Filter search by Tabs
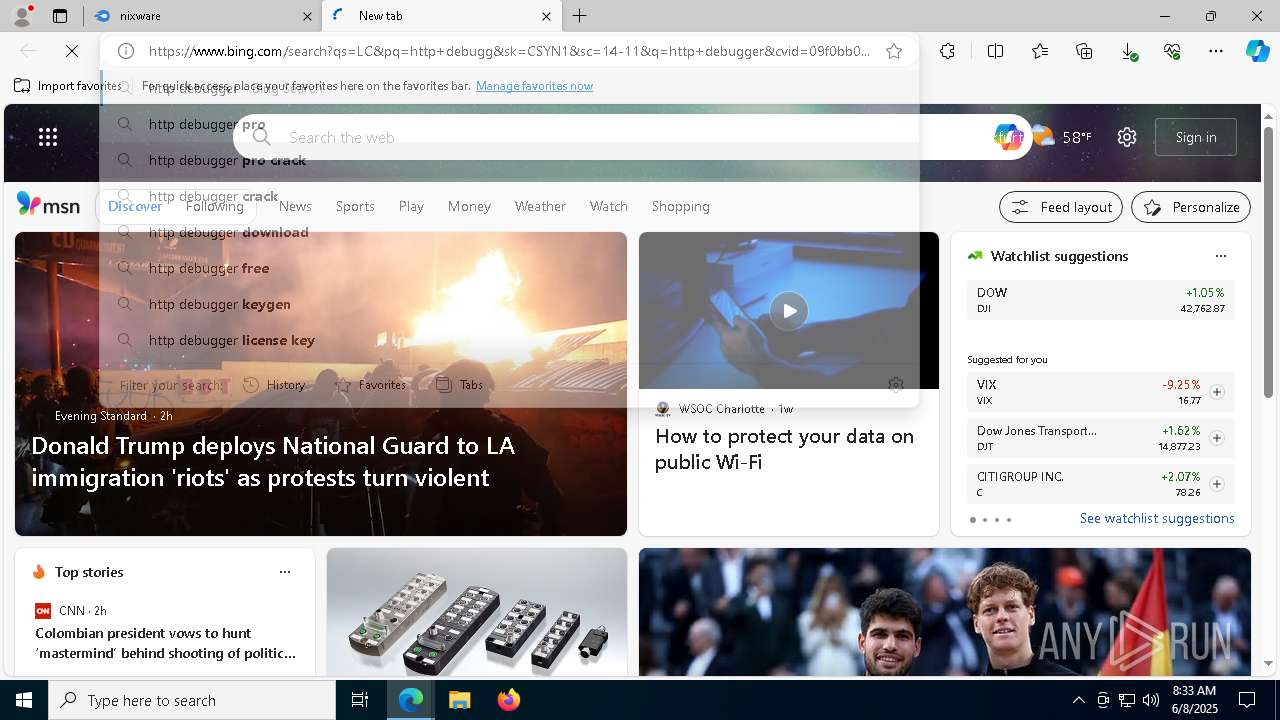The width and height of the screenshot is (1280, 720). coord(460,385)
